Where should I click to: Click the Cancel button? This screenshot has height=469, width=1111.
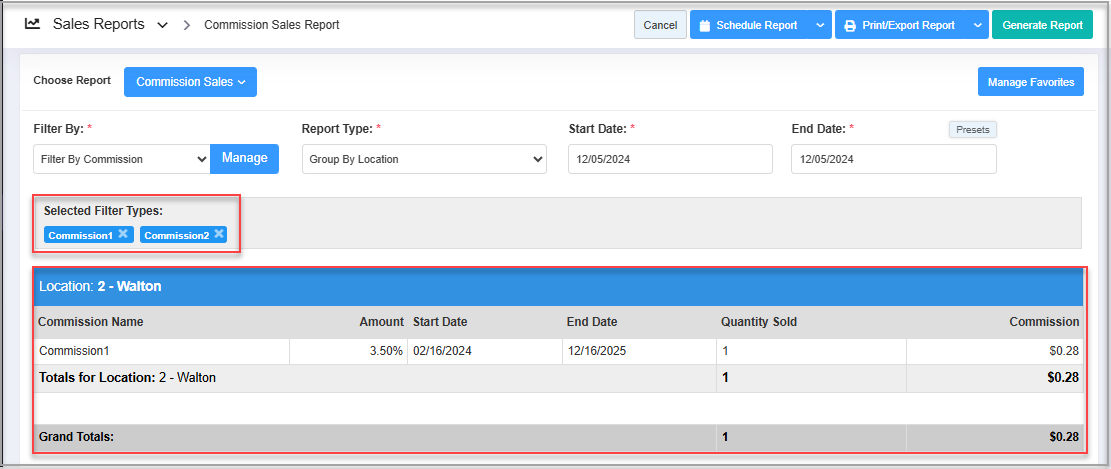[660, 25]
